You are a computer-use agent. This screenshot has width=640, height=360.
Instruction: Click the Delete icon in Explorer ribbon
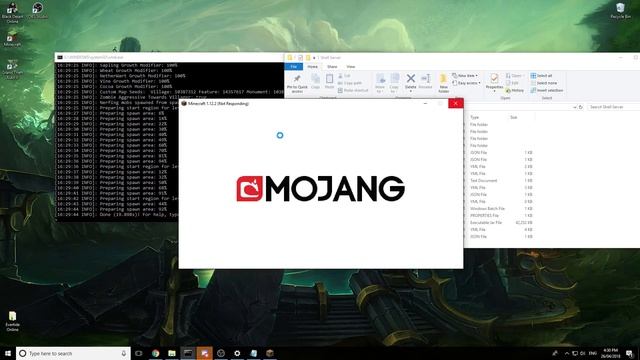(x=411, y=82)
